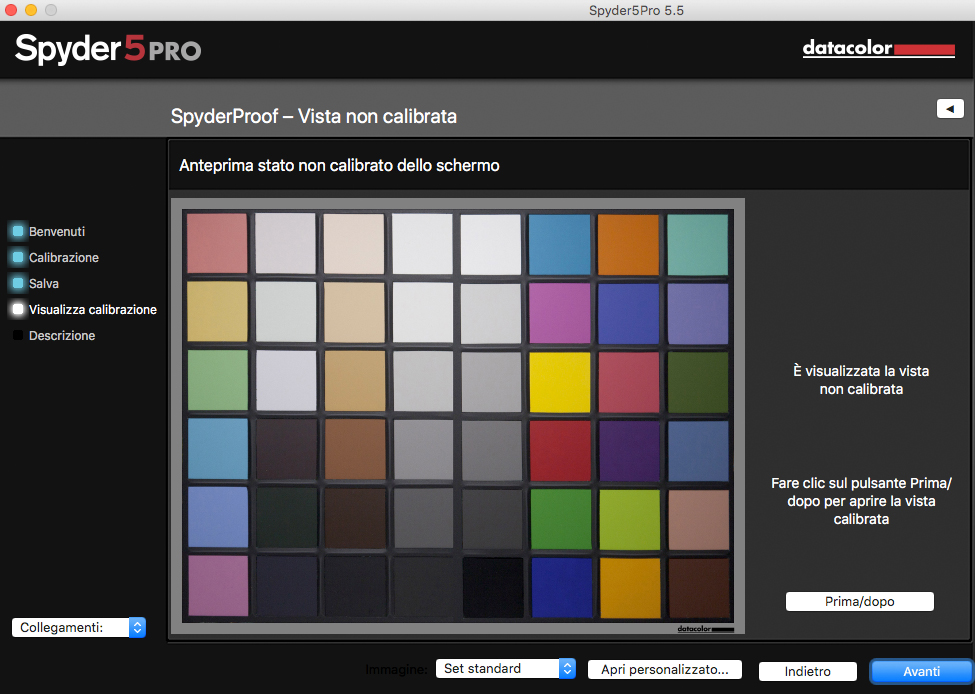Click the orange patch in top row
Screen dimensions: 975x694
(x=629, y=243)
